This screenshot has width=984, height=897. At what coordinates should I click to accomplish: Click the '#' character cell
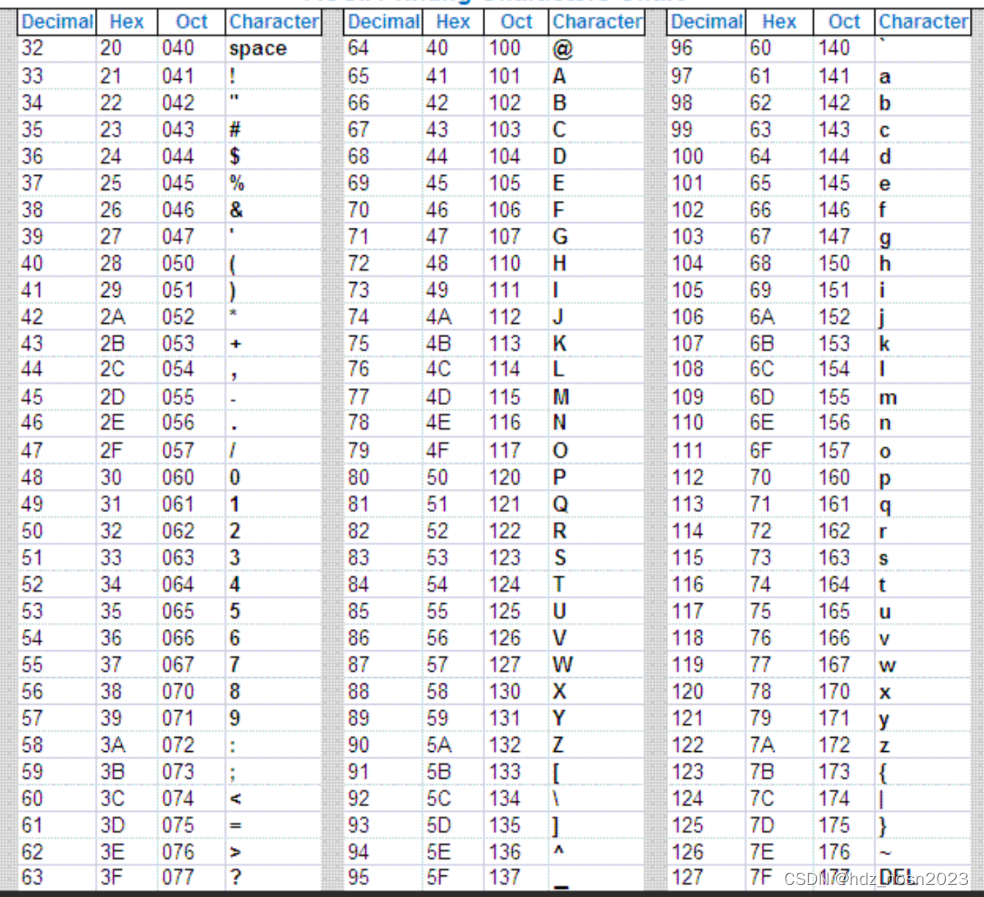click(x=273, y=129)
